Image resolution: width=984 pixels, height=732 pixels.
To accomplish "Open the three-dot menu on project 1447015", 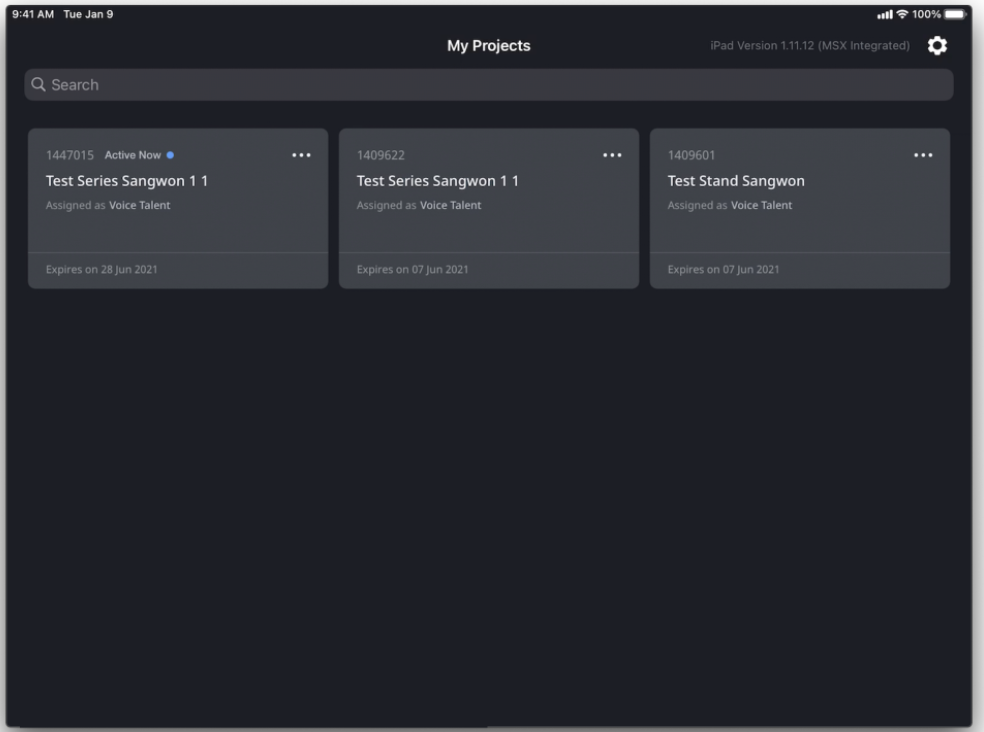I will point(301,155).
